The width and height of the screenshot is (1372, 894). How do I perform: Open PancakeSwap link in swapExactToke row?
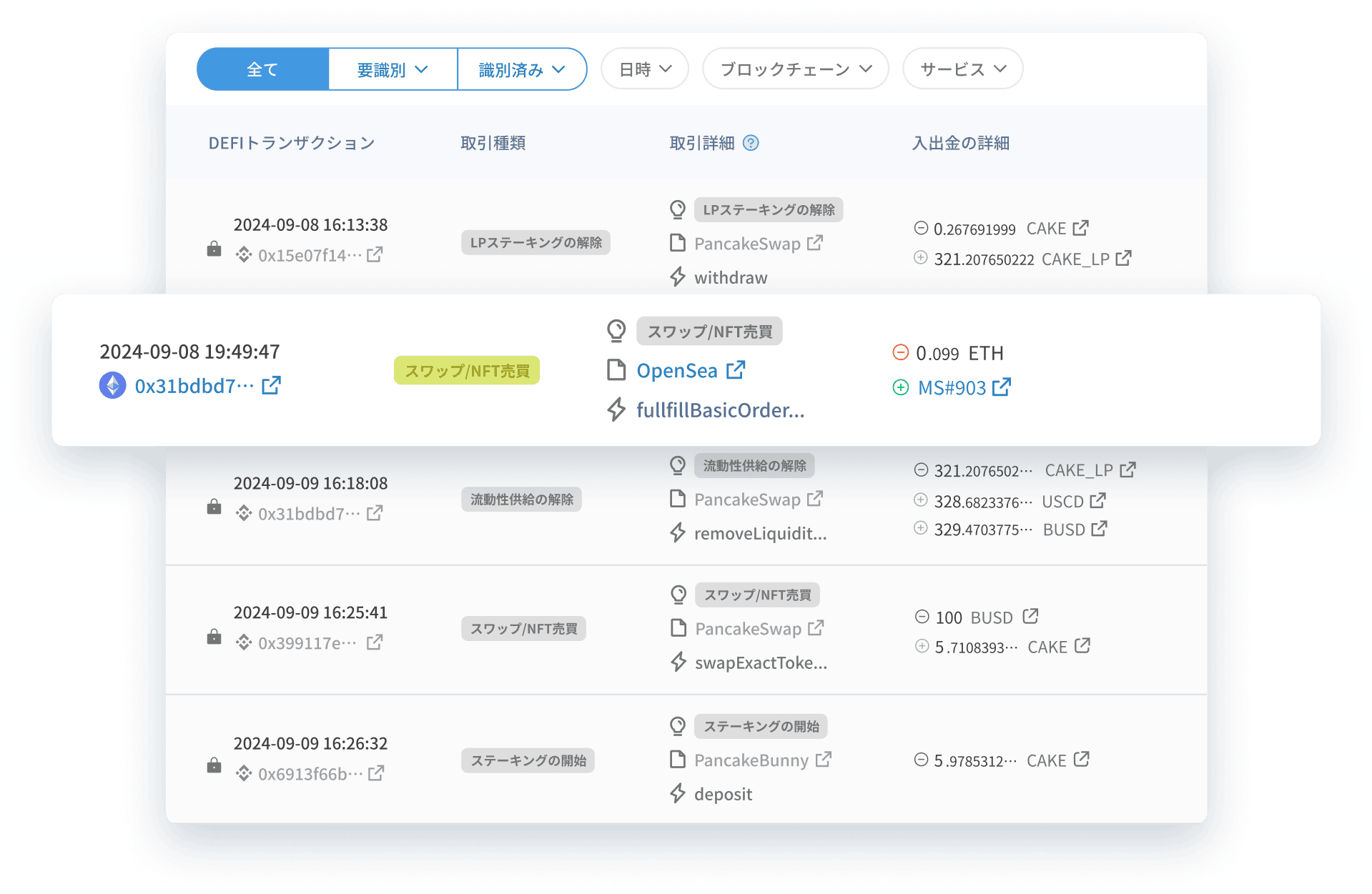(816, 628)
